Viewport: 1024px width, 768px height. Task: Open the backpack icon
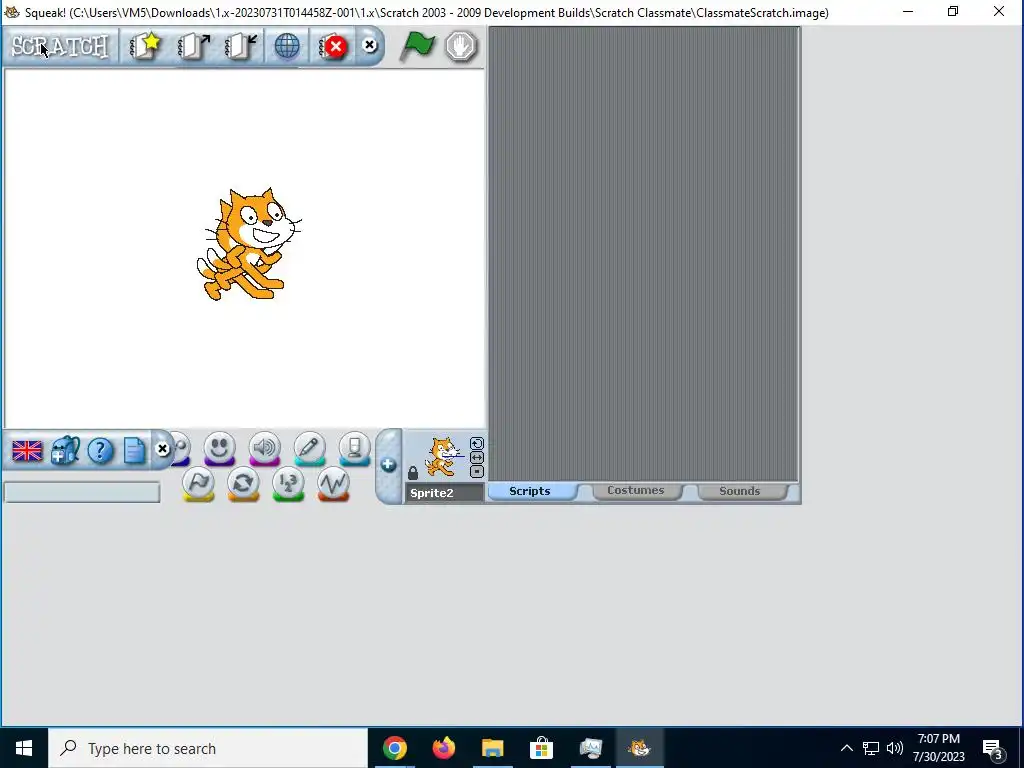coord(65,450)
